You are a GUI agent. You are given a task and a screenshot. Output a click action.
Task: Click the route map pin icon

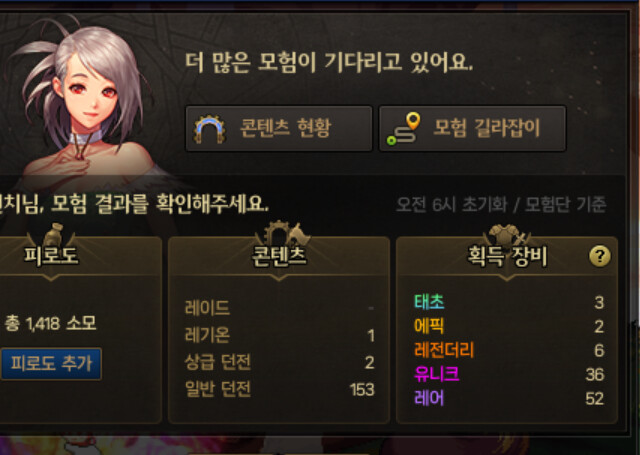point(404,129)
